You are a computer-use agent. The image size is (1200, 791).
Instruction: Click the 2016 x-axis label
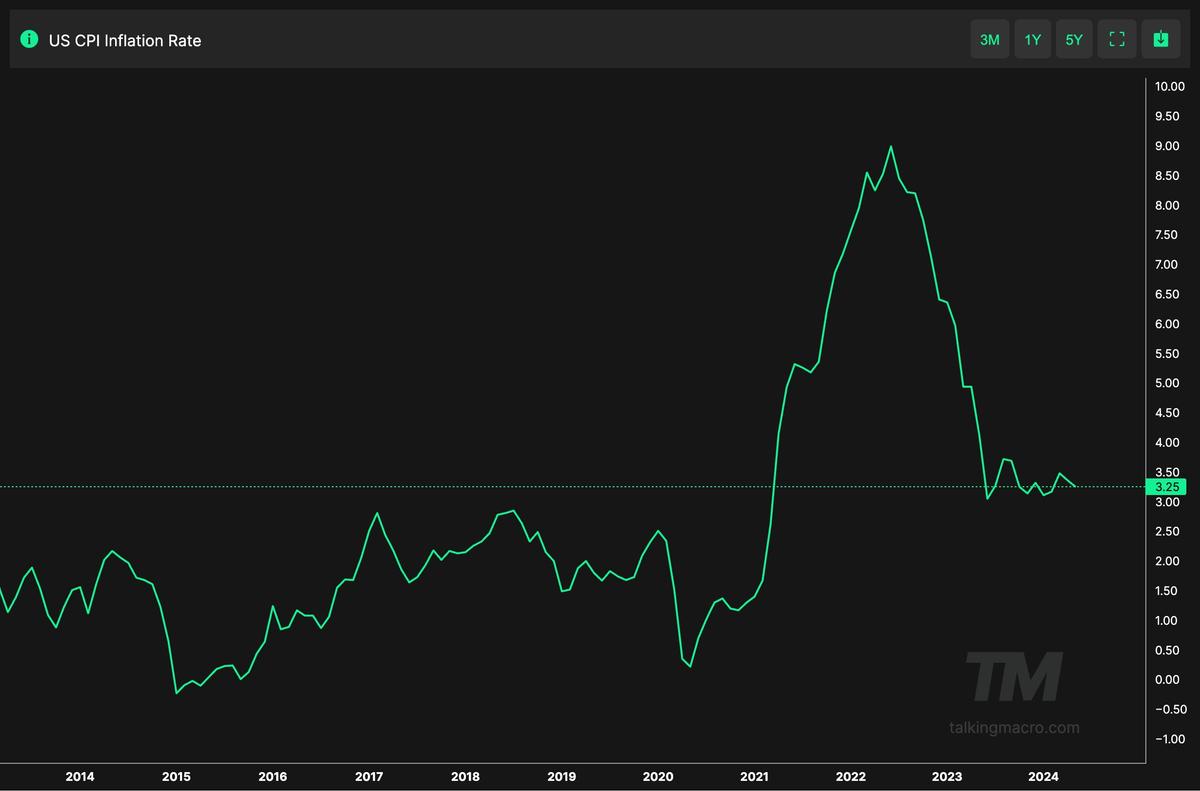(272, 776)
